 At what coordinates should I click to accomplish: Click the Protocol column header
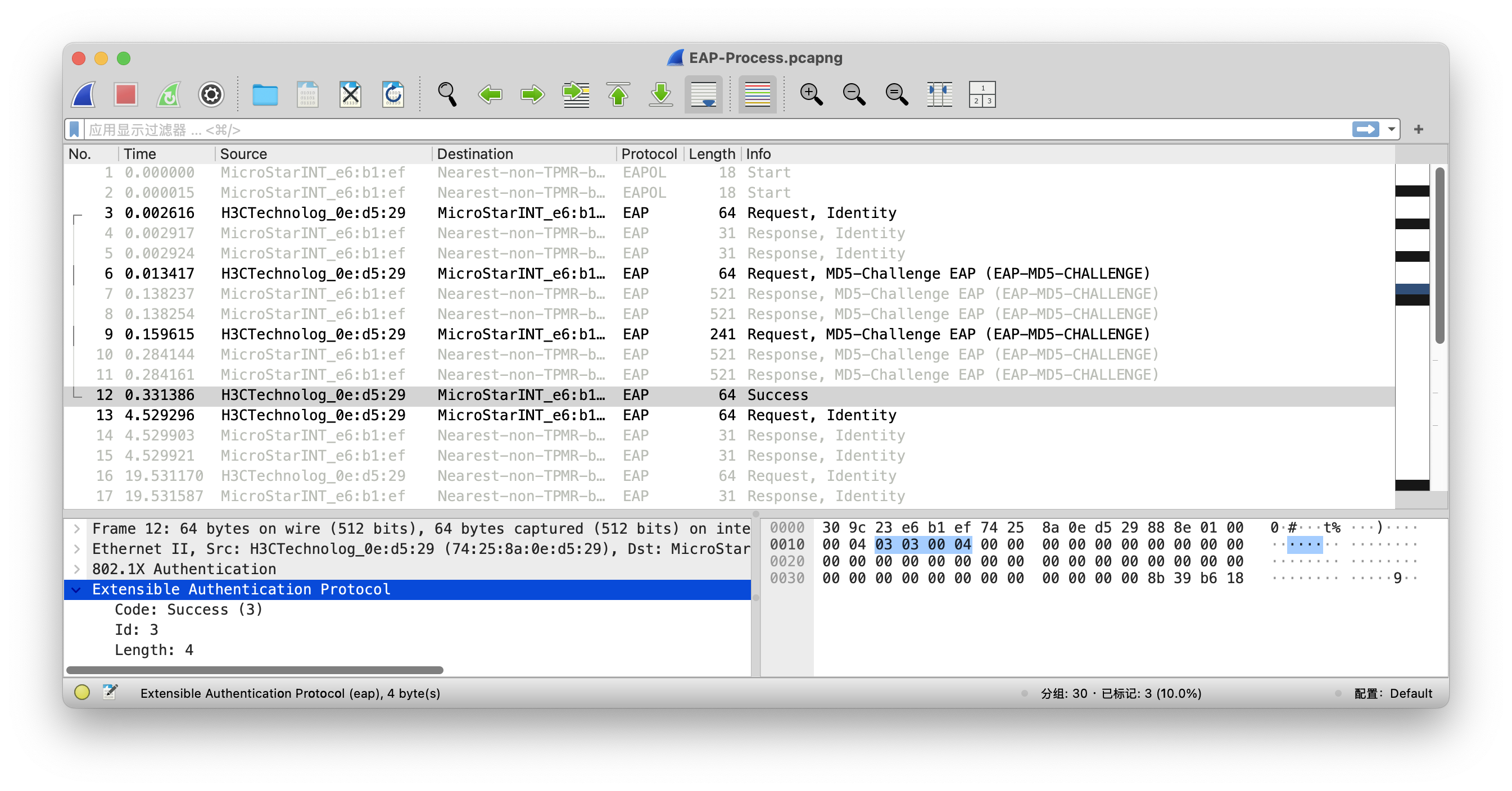(x=649, y=154)
